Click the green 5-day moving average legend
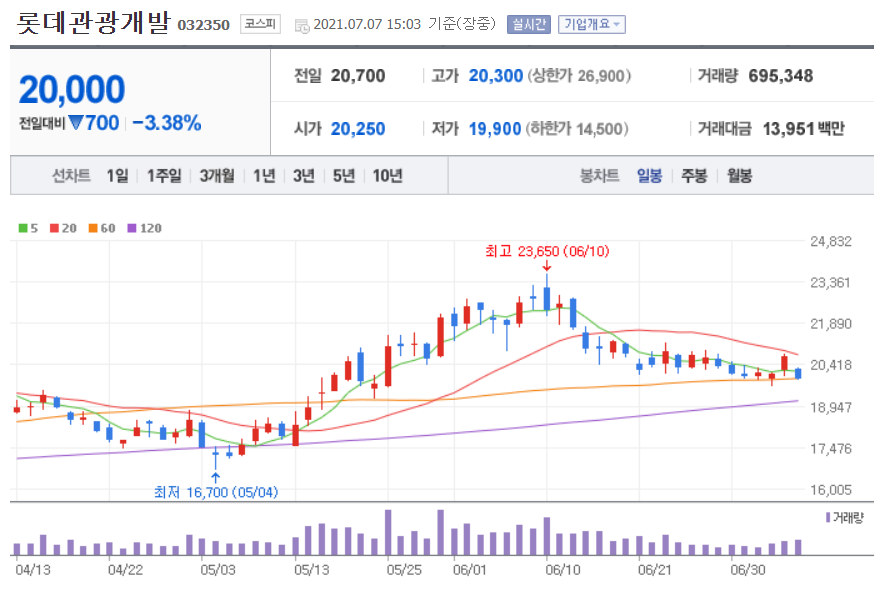 coord(28,228)
